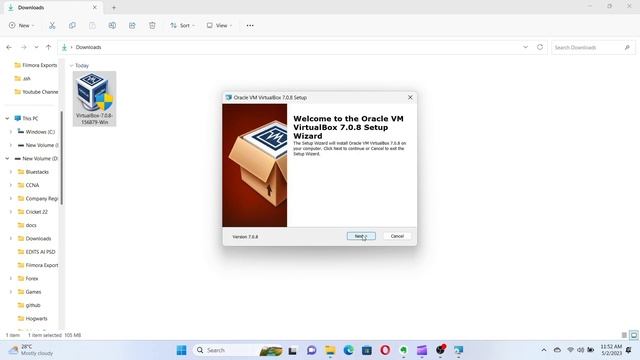Expand the Games folder
640x360 pixels.
click(11, 292)
